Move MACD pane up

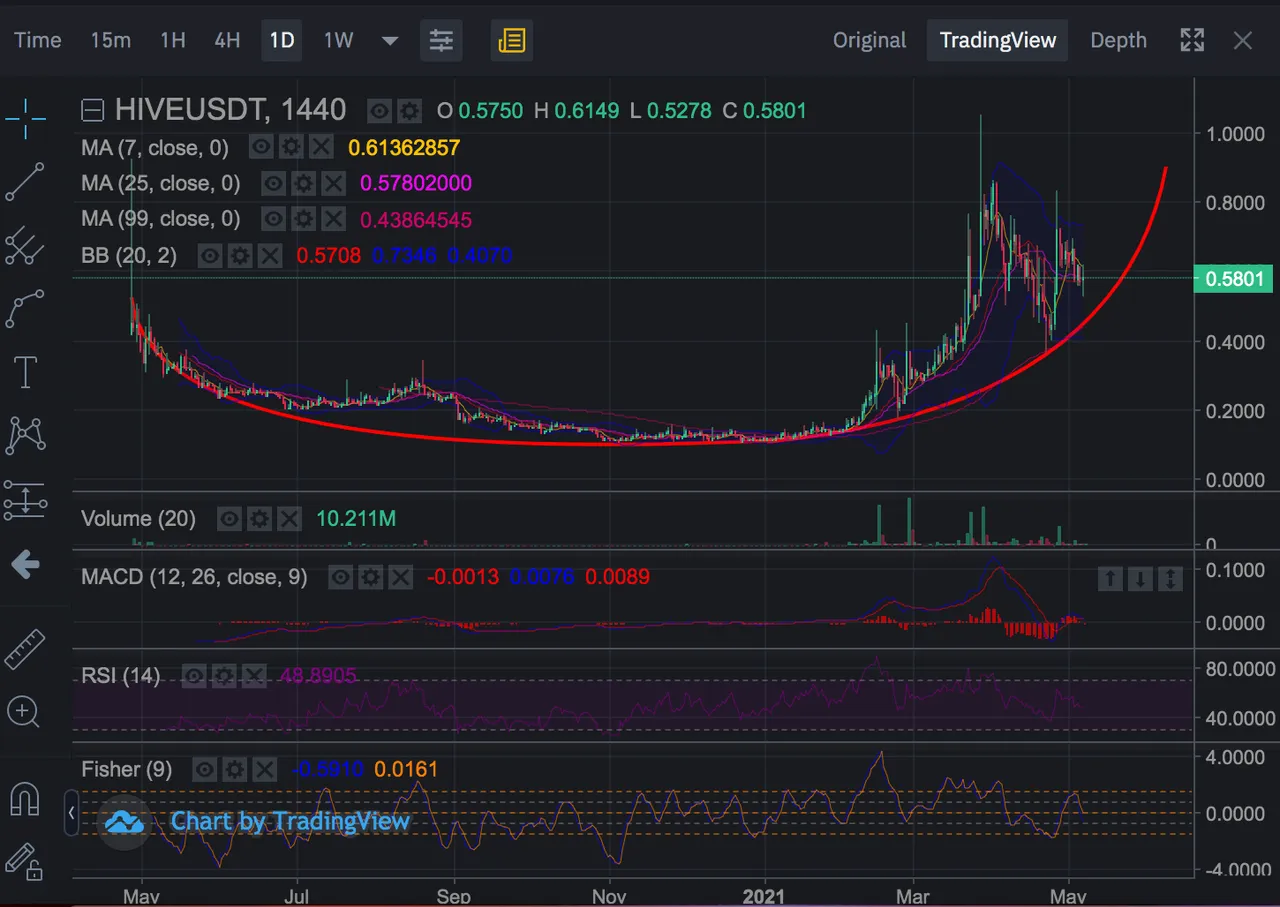point(1111,578)
